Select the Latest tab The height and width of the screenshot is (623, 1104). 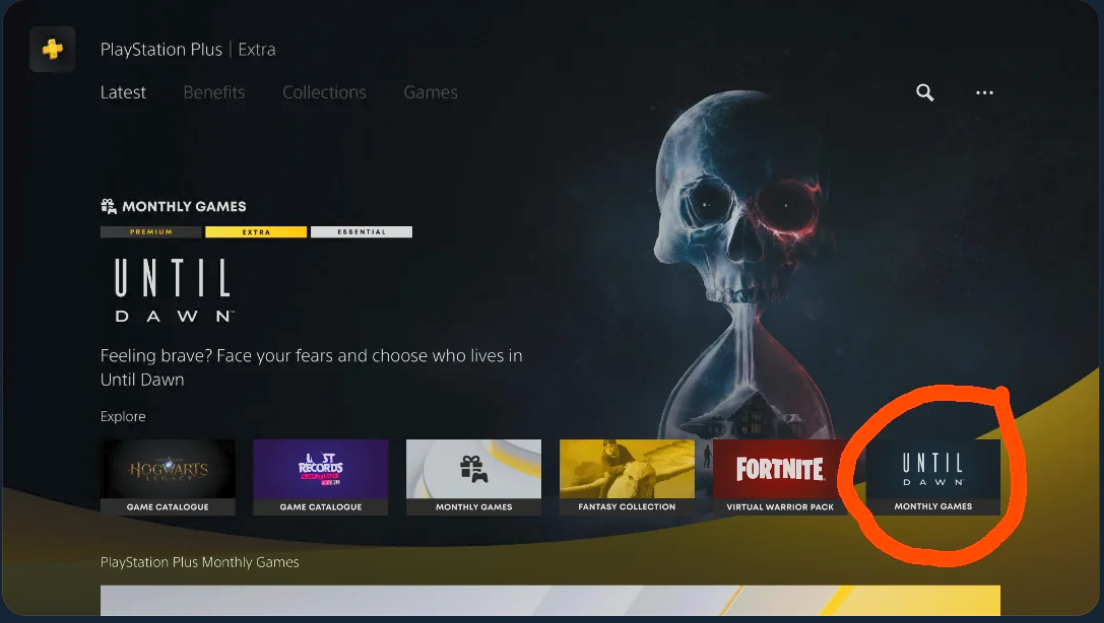123,92
